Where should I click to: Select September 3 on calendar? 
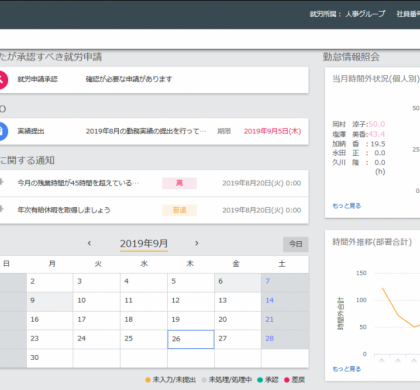click(97, 283)
